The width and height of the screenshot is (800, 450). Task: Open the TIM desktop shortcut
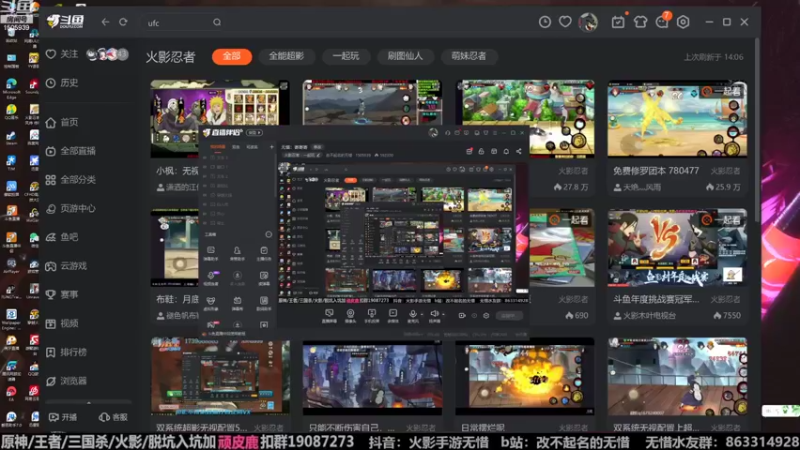pos(11,163)
